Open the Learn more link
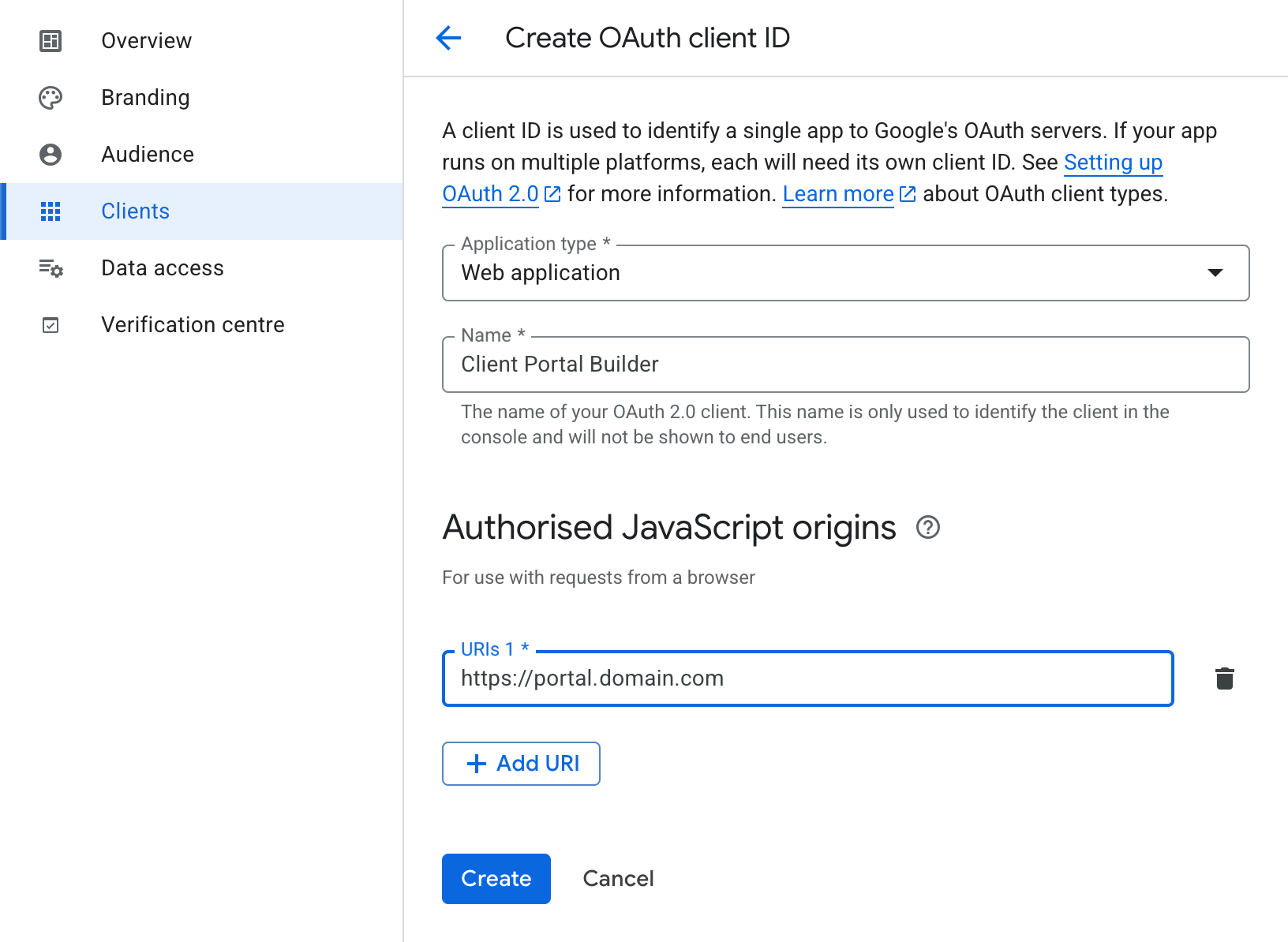 [x=838, y=194]
